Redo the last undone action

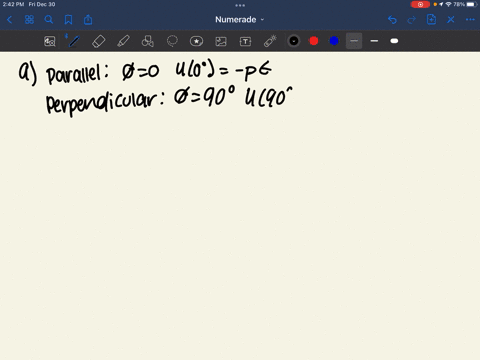(x=412, y=20)
